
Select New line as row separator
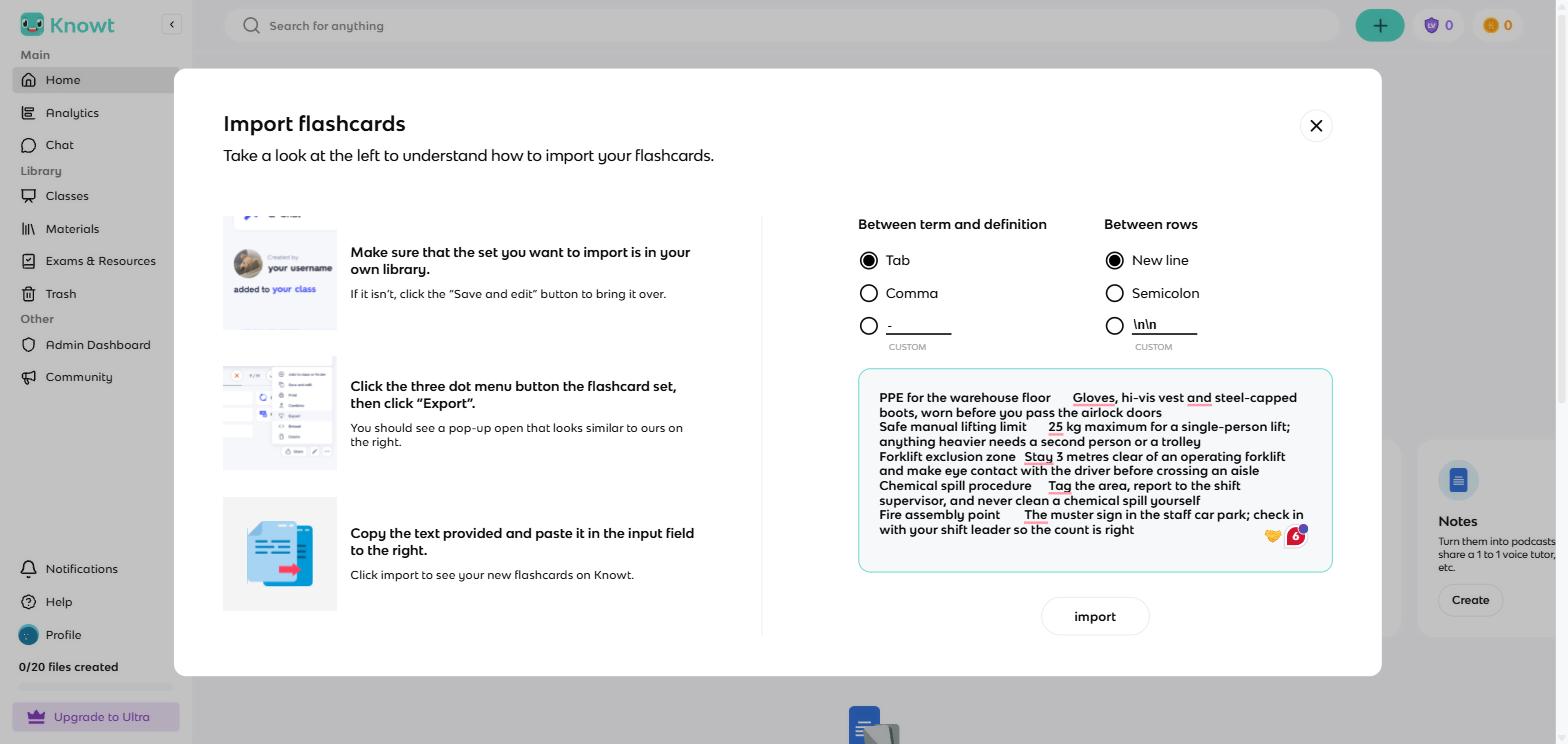coord(1115,261)
